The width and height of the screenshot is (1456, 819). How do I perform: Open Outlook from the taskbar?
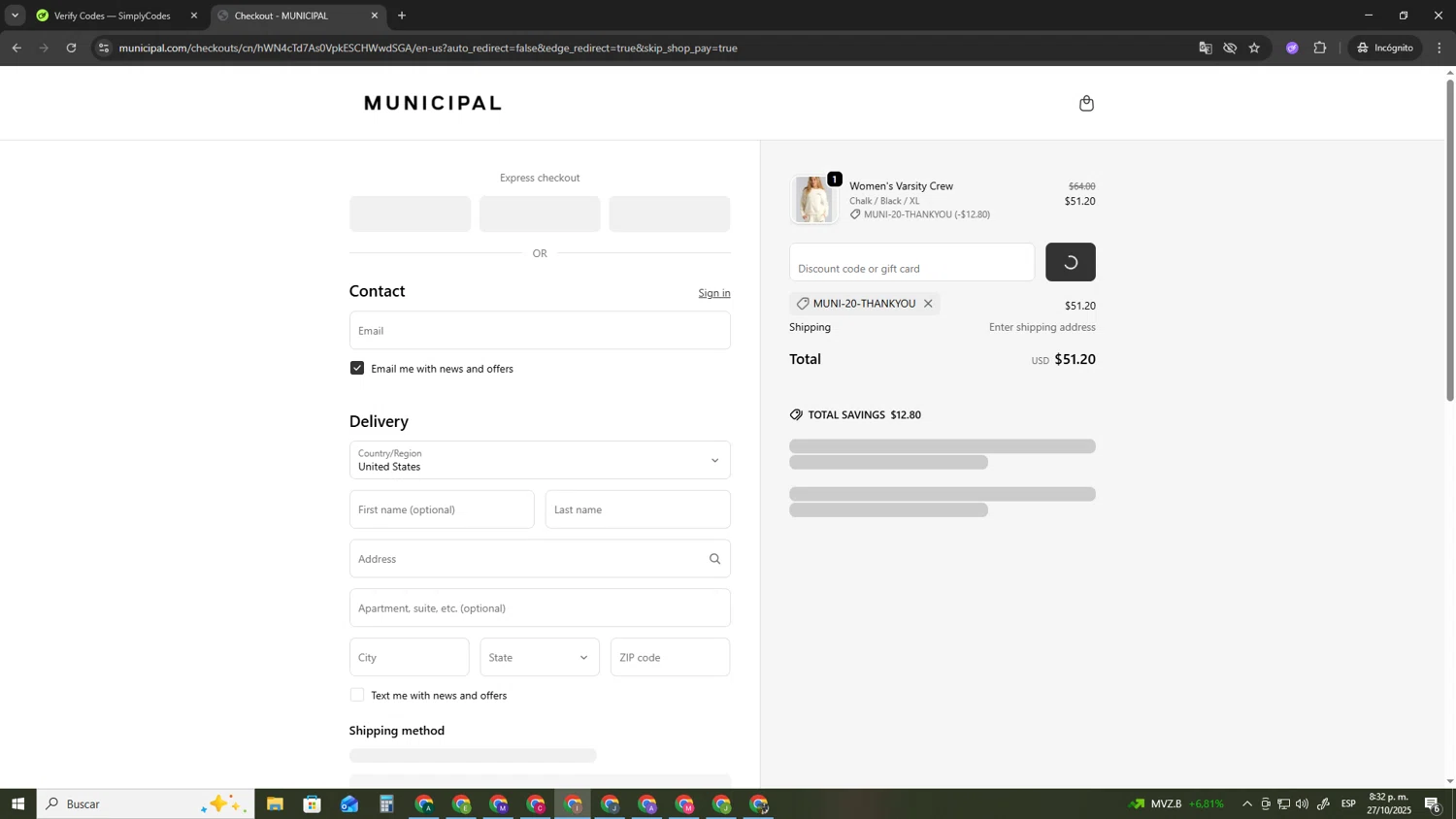pos(349,803)
